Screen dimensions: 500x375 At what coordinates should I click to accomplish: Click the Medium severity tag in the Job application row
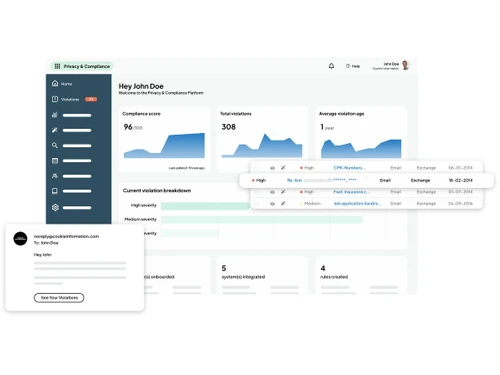(x=310, y=203)
